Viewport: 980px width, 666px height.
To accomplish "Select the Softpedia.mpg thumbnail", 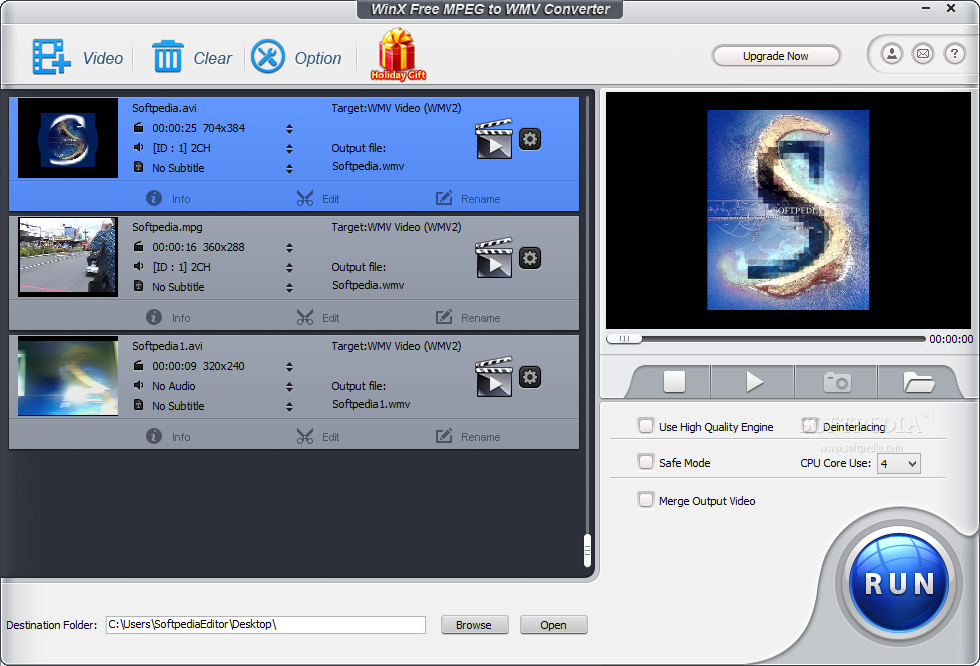I will click(68, 257).
